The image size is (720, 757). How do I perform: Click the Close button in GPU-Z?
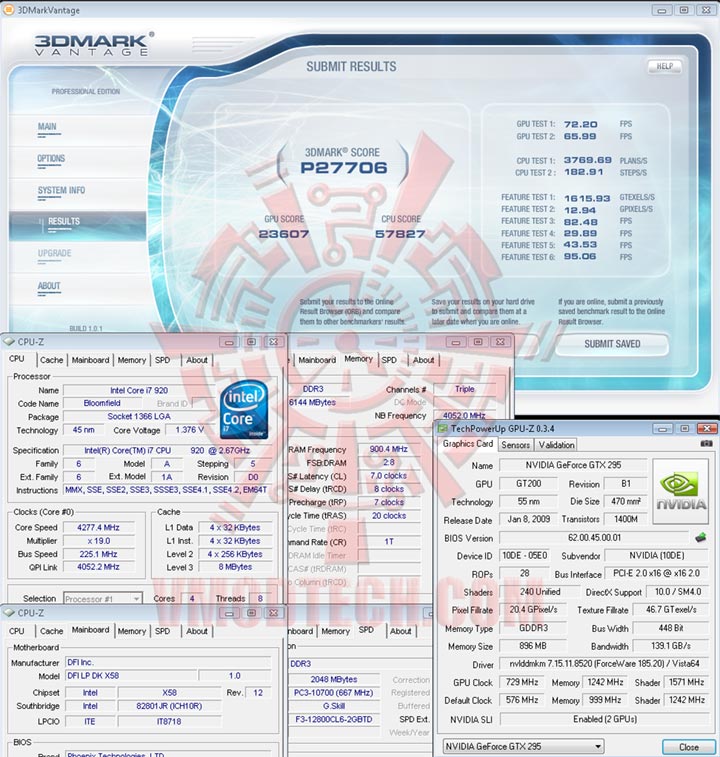click(x=689, y=747)
